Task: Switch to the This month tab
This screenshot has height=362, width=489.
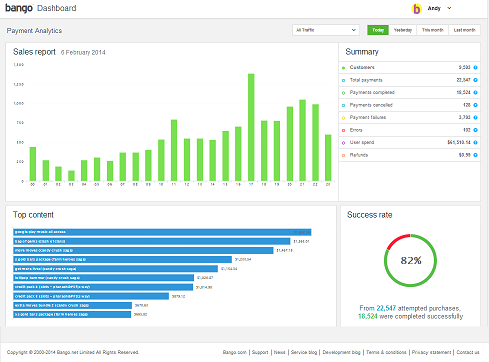Action: (432, 30)
